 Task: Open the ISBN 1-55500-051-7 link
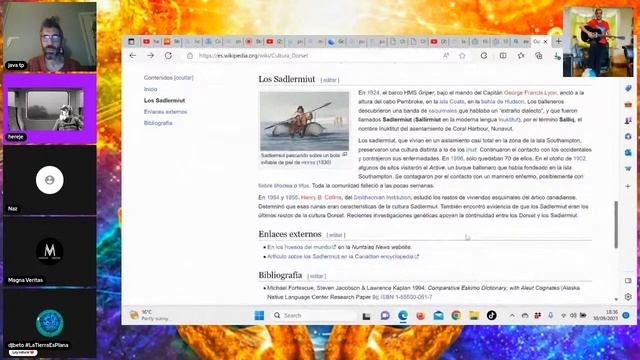click(406, 297)
